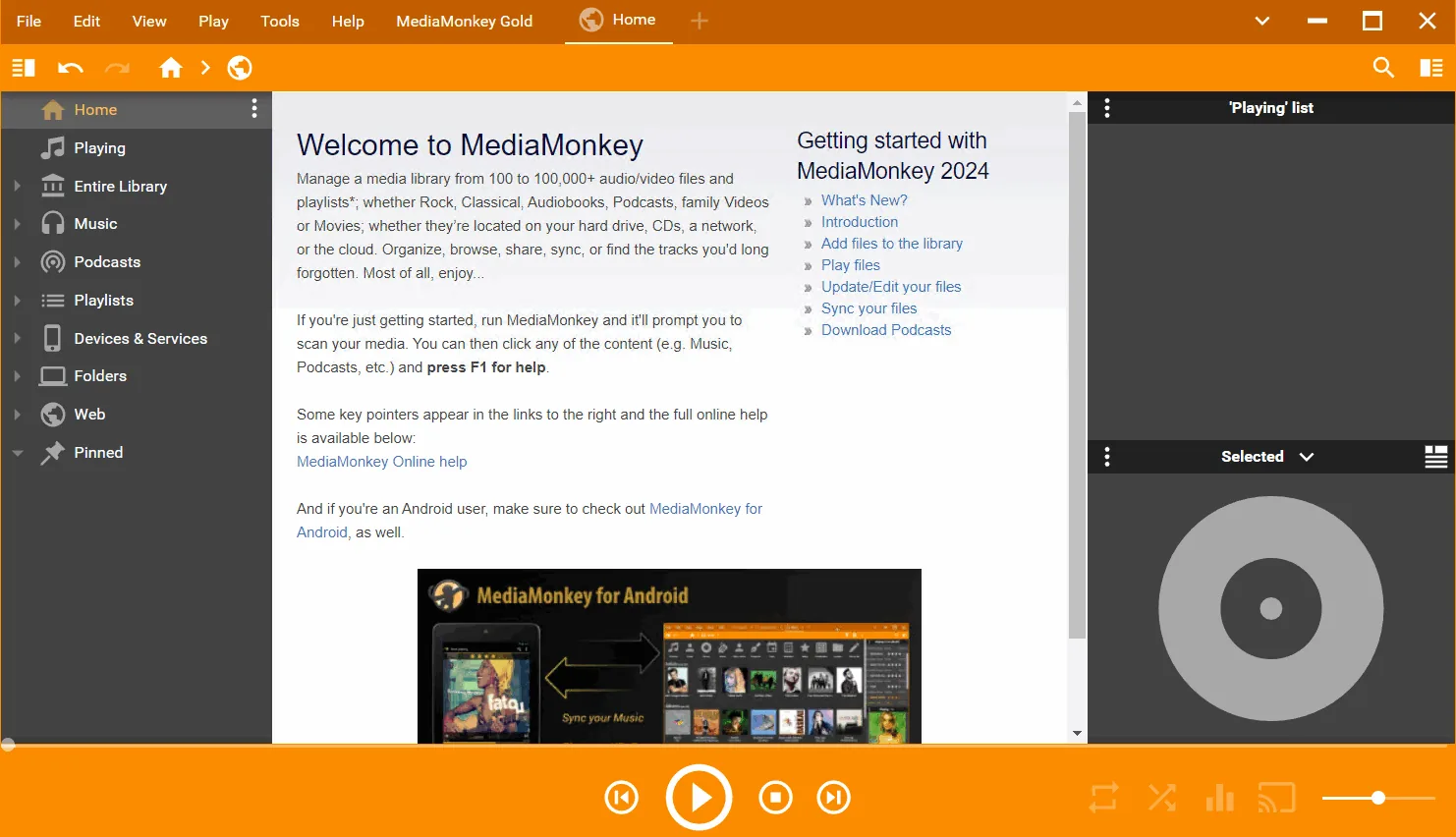Expand the Music tree node
The image size is (1456, 837).
17,224
